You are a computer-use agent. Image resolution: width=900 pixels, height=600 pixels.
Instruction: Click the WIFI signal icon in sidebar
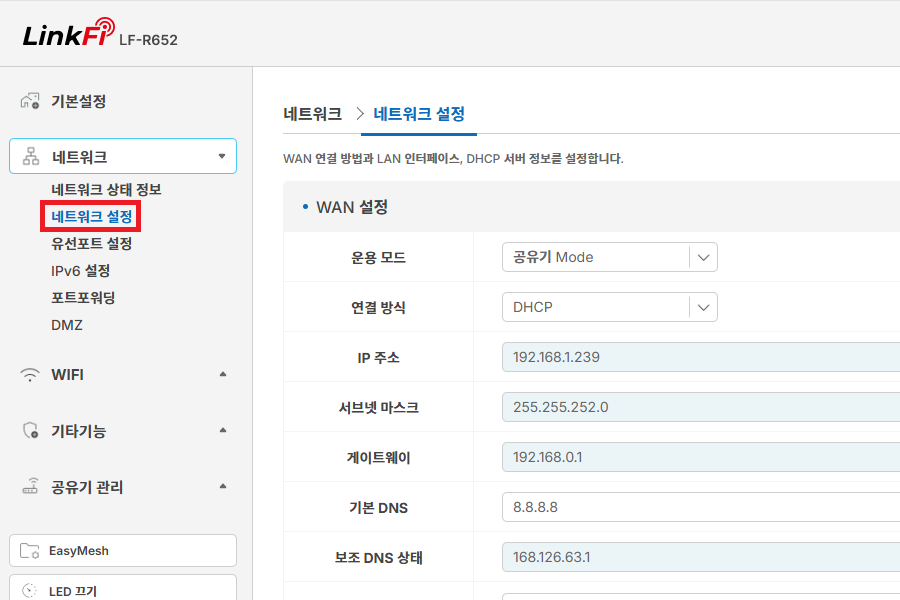[30, 375]
